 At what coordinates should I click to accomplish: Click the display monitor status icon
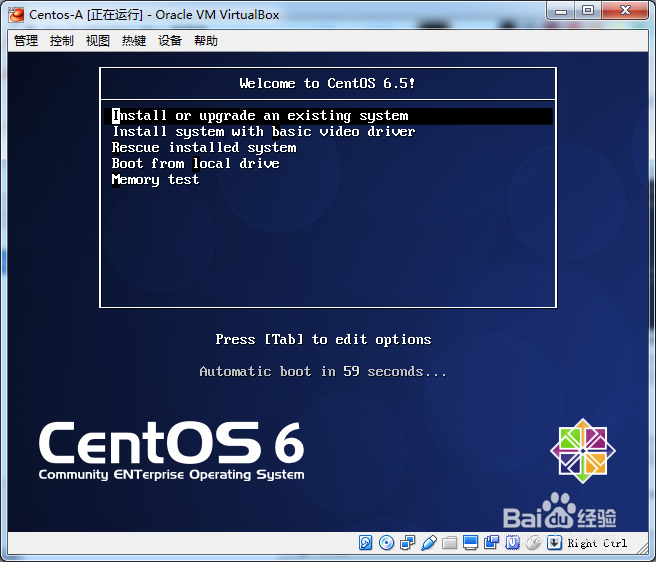(470, 543)
